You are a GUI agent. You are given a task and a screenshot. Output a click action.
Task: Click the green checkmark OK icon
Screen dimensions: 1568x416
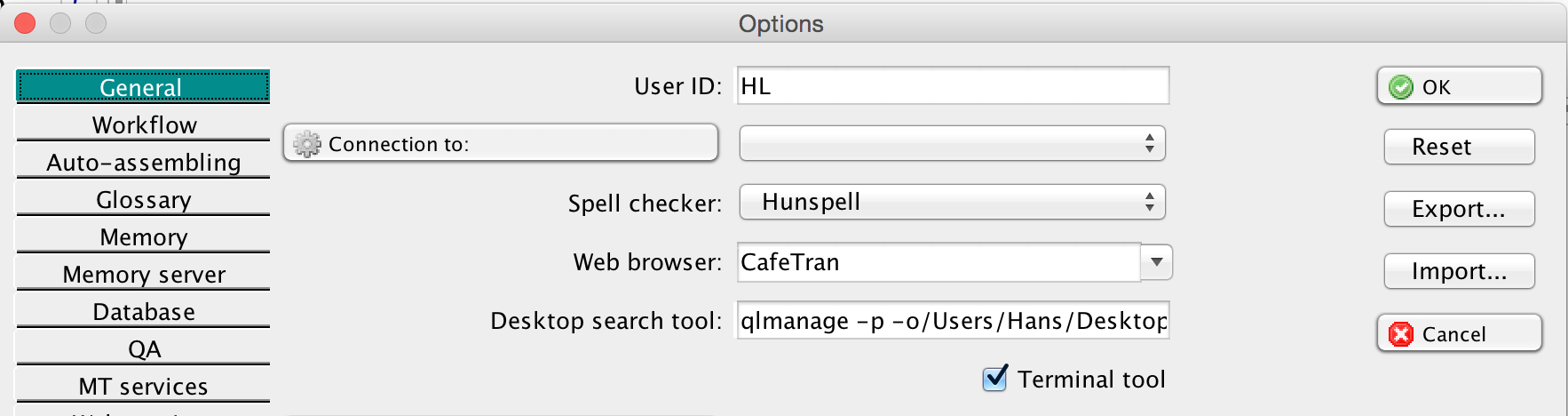point(1401,87)
